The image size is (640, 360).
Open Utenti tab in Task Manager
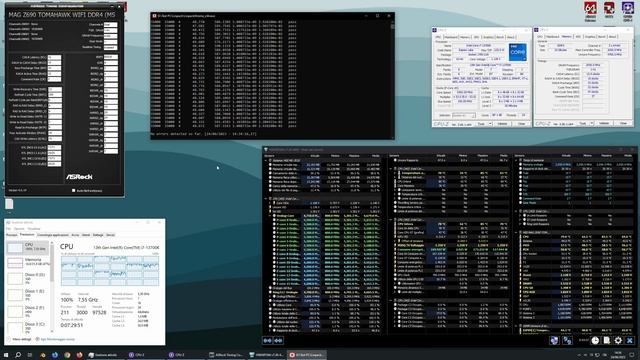coord(86,235)
